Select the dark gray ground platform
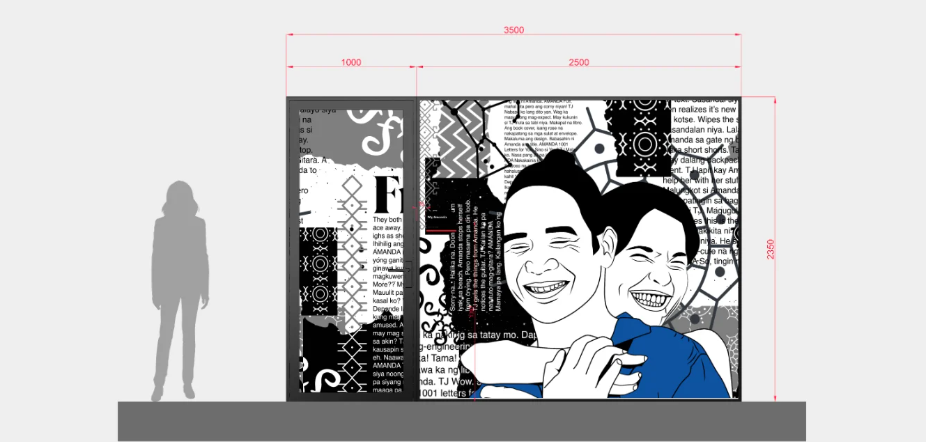This screenshot has width=926, height=442. click(x=462, y=421)
